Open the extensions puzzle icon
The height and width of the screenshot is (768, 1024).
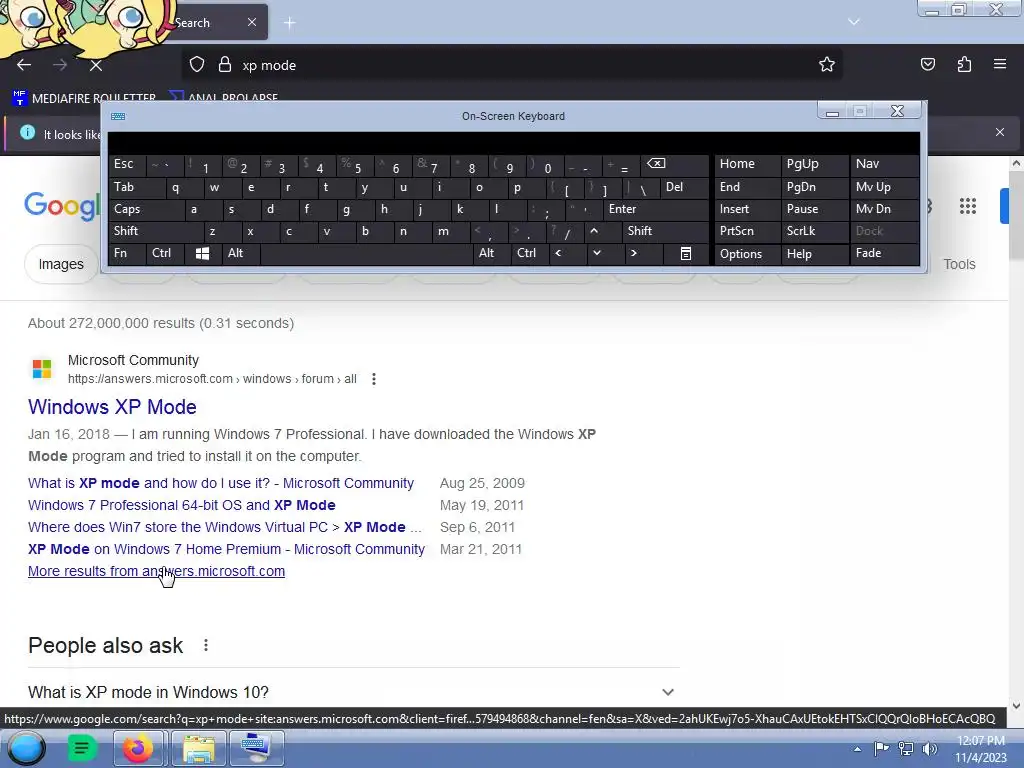click(x=964, y=64)
